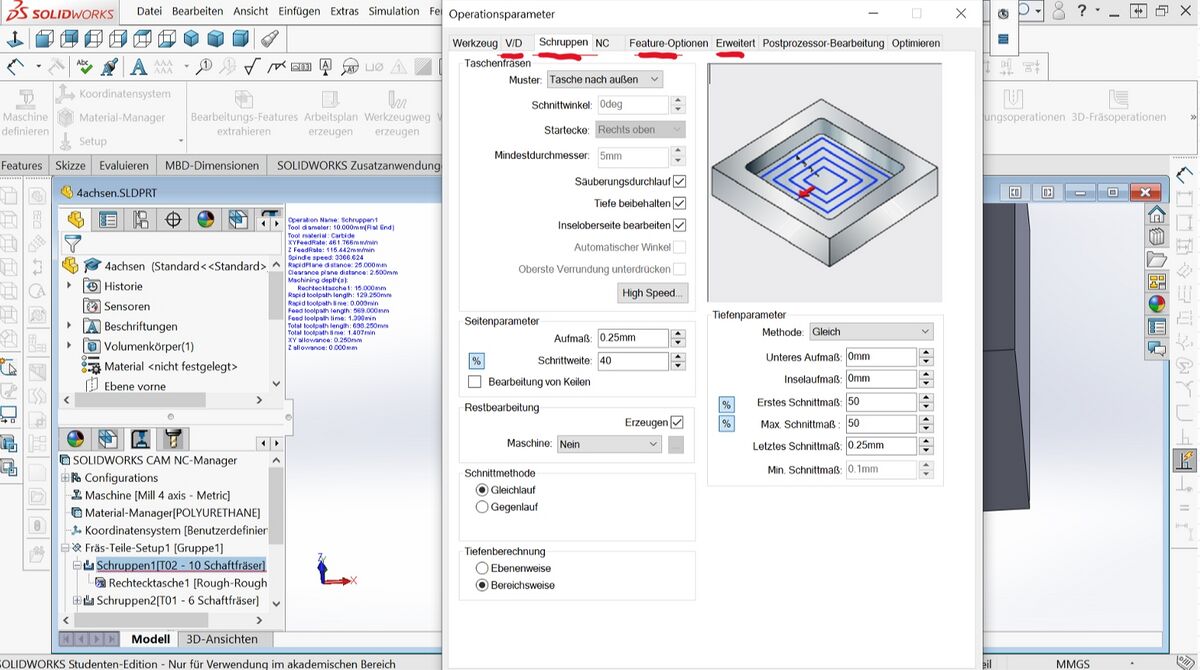Click the High Speed... button
Screen dimensions: 1200x670
[652, 293]
